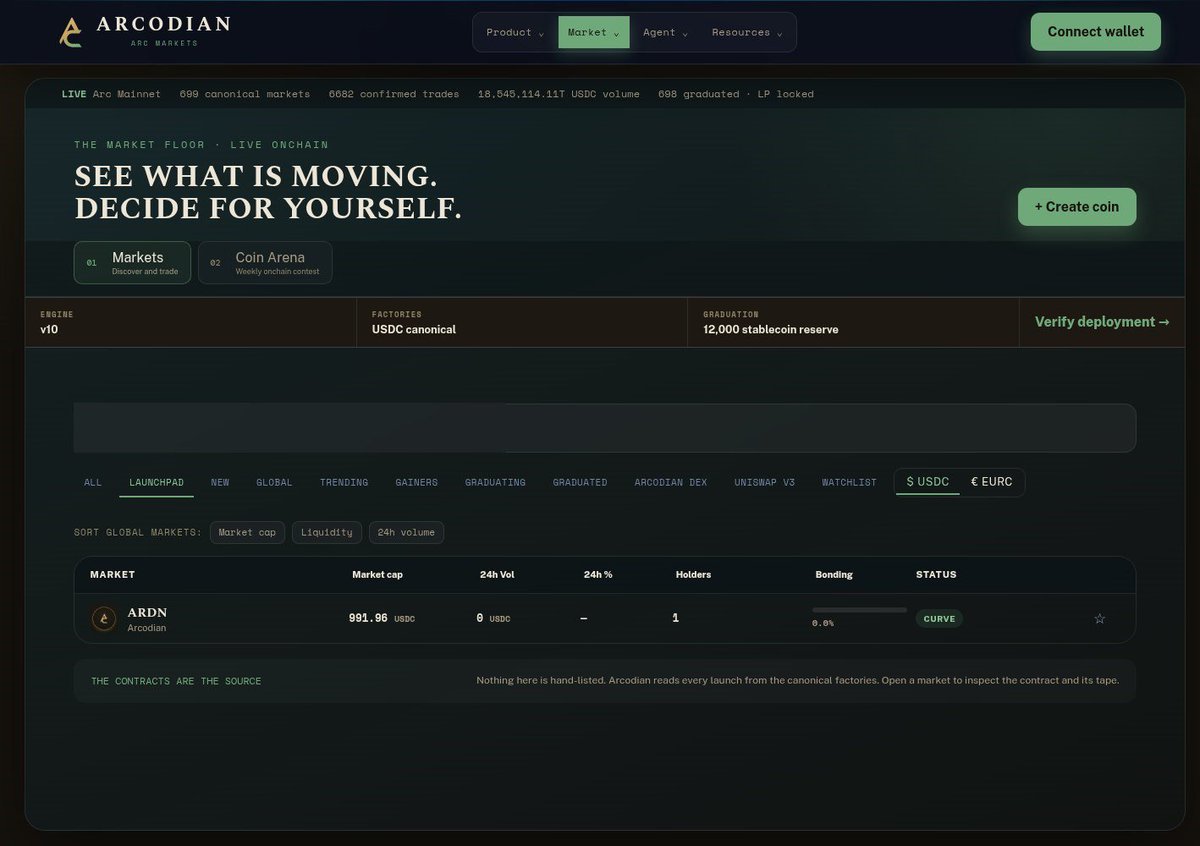Expand the Agent dropdown menu
Viewport: 1200px width, 846px height.
665,32
